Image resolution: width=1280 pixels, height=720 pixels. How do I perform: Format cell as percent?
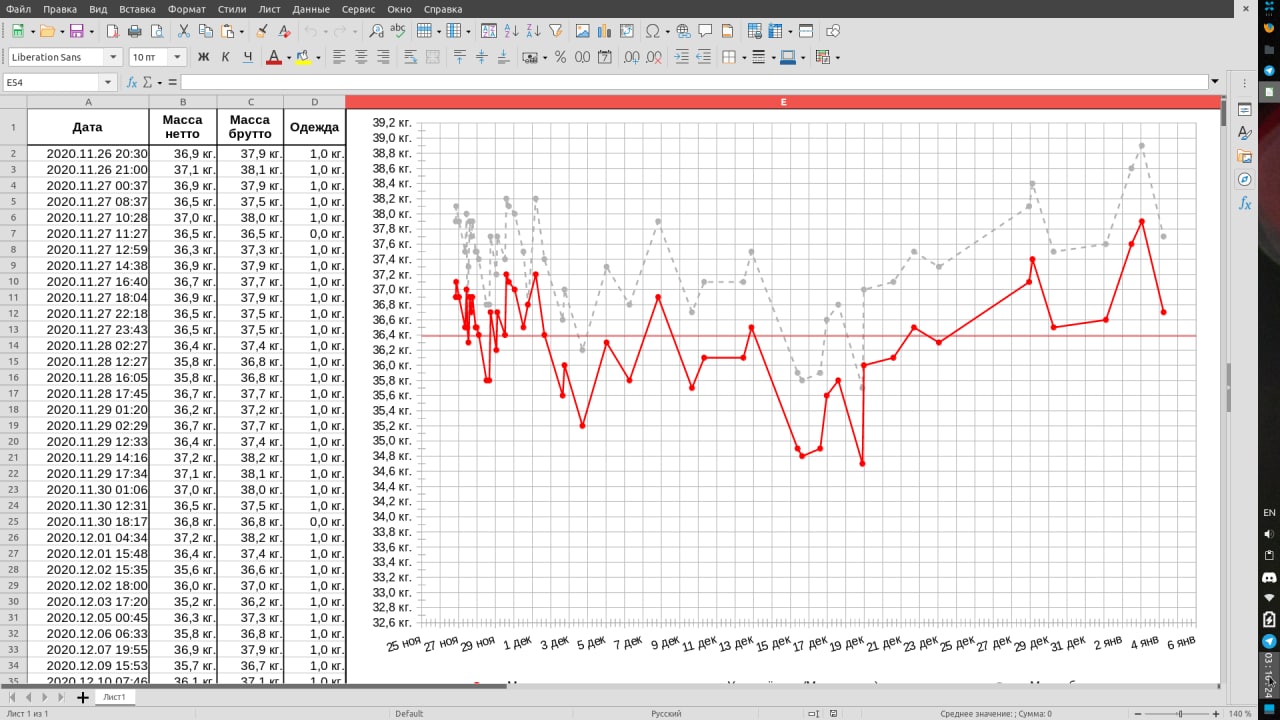[560, 57]
